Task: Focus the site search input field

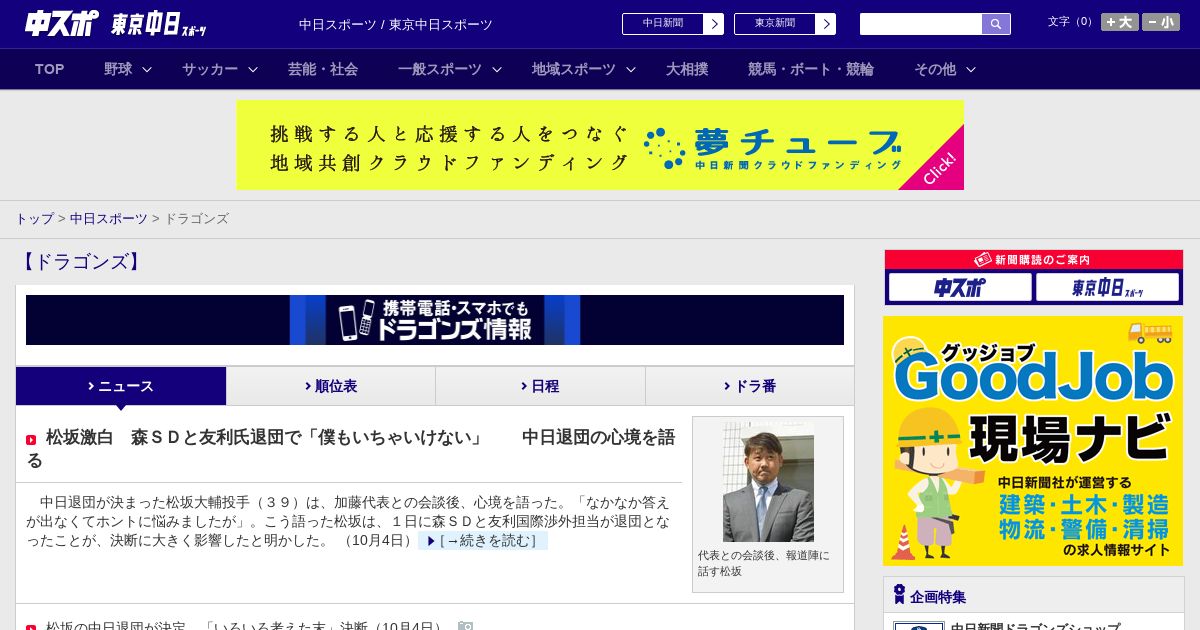Action: (921, 24)
